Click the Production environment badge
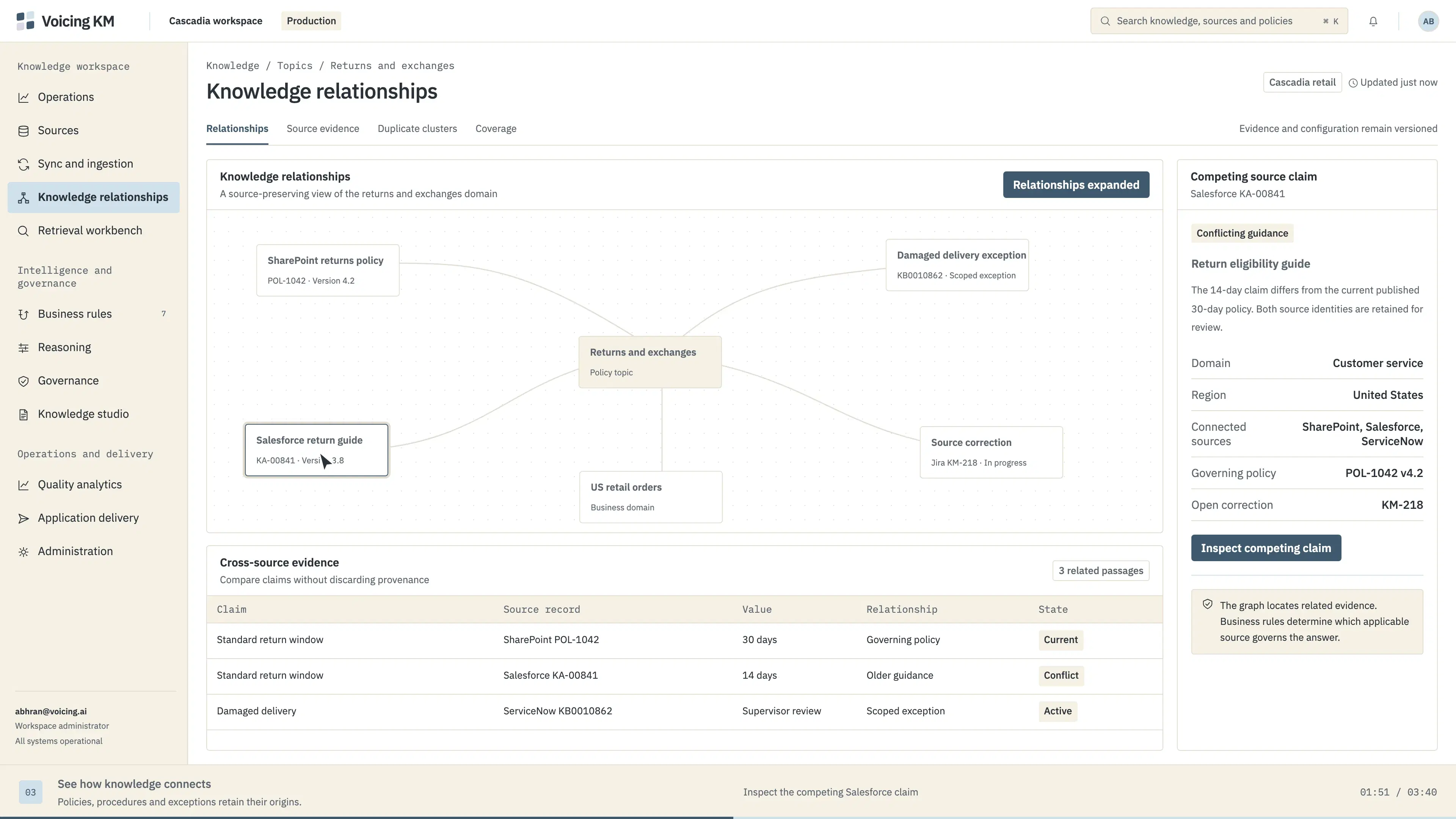The image size is (1456, 819). pyautogui.click(x=311, y=21)
